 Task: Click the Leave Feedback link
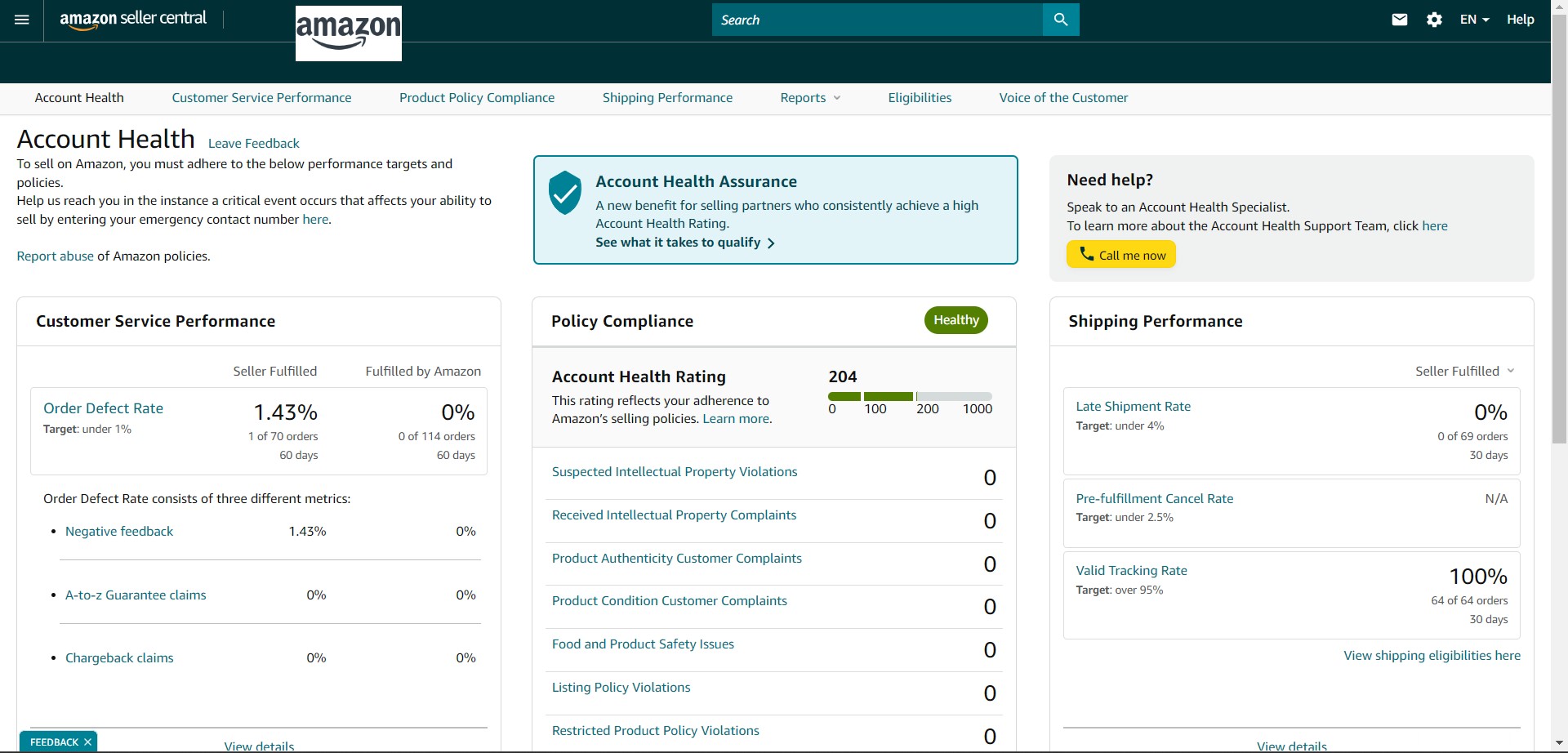254,144
